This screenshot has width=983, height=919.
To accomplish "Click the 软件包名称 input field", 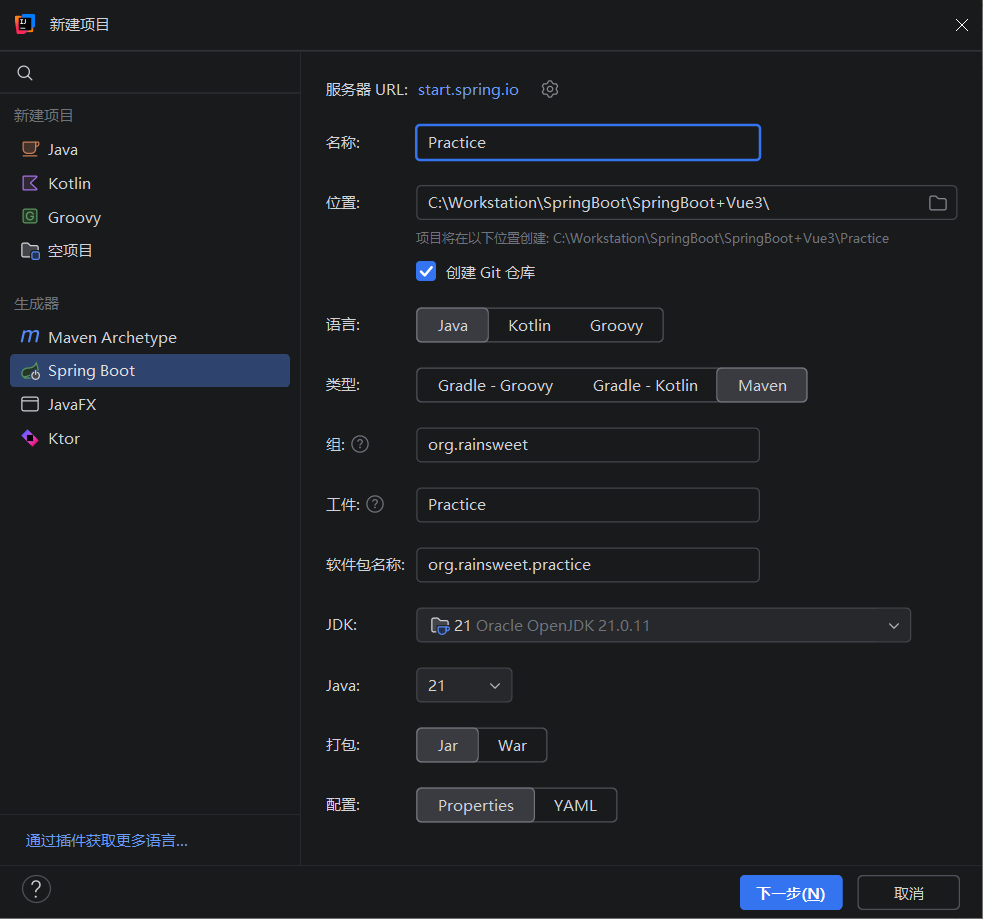I will point(587,565).
